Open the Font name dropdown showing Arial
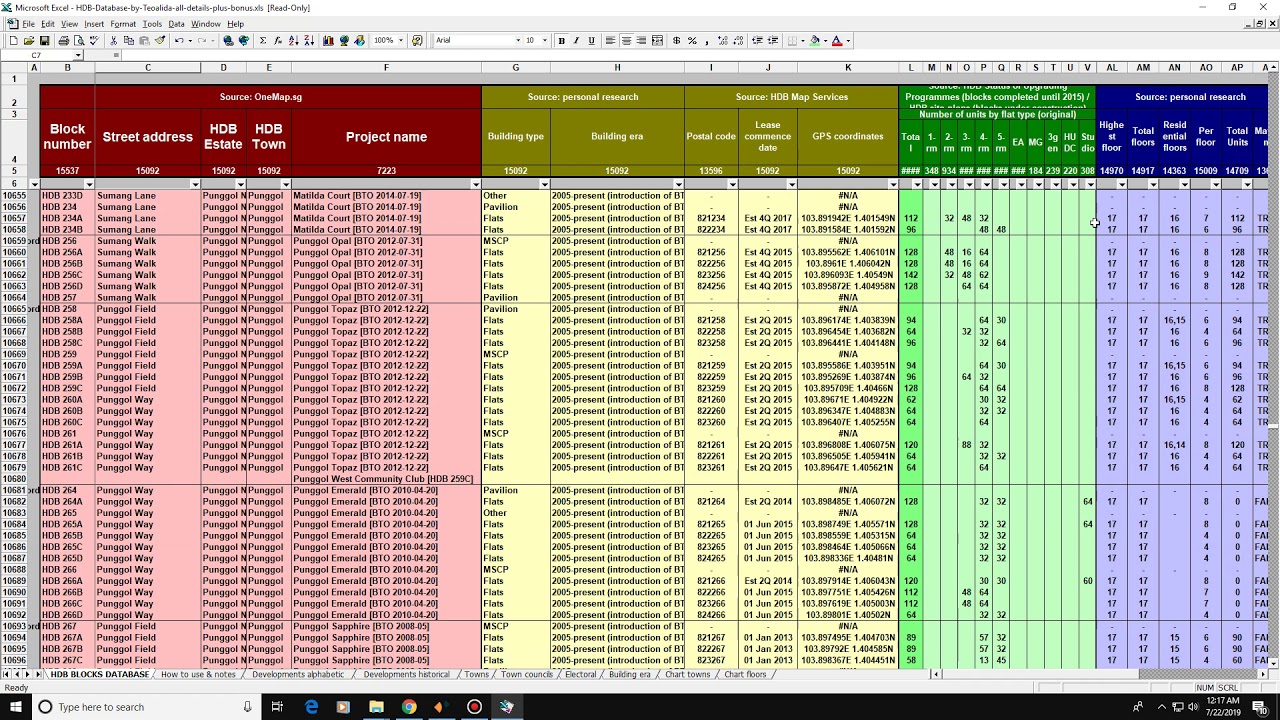 pyautogui.click(x=479, y=41)
